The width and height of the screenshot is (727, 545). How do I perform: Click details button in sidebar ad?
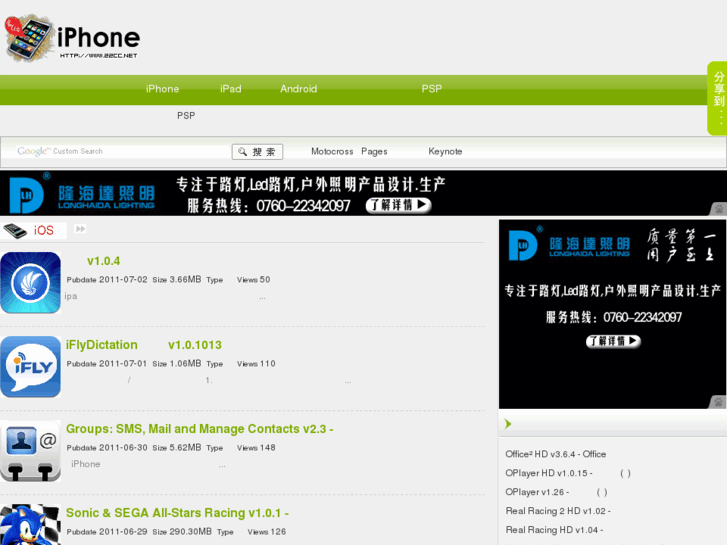pos(613,341)
